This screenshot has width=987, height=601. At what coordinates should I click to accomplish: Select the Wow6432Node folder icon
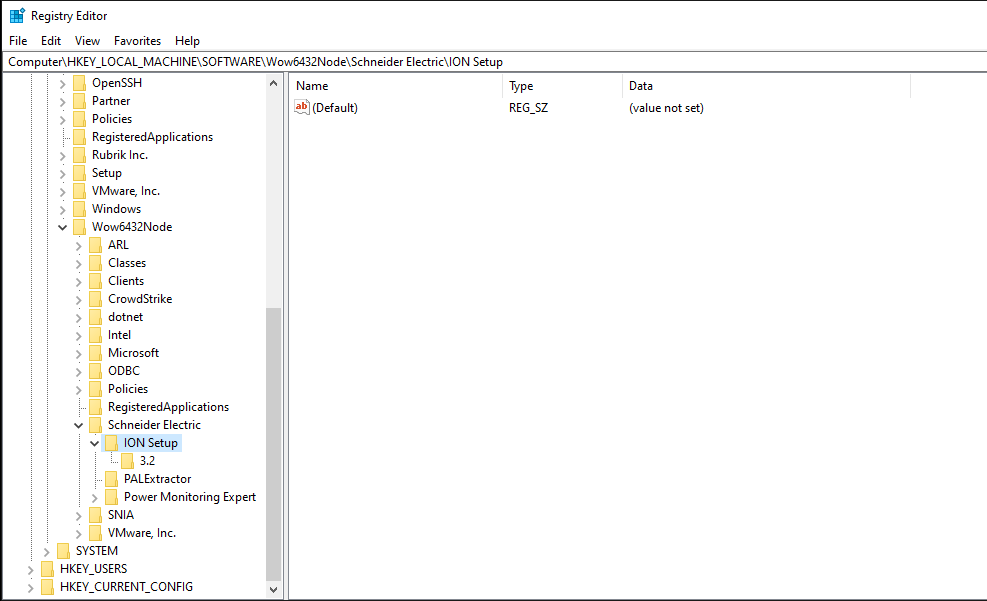79,227
